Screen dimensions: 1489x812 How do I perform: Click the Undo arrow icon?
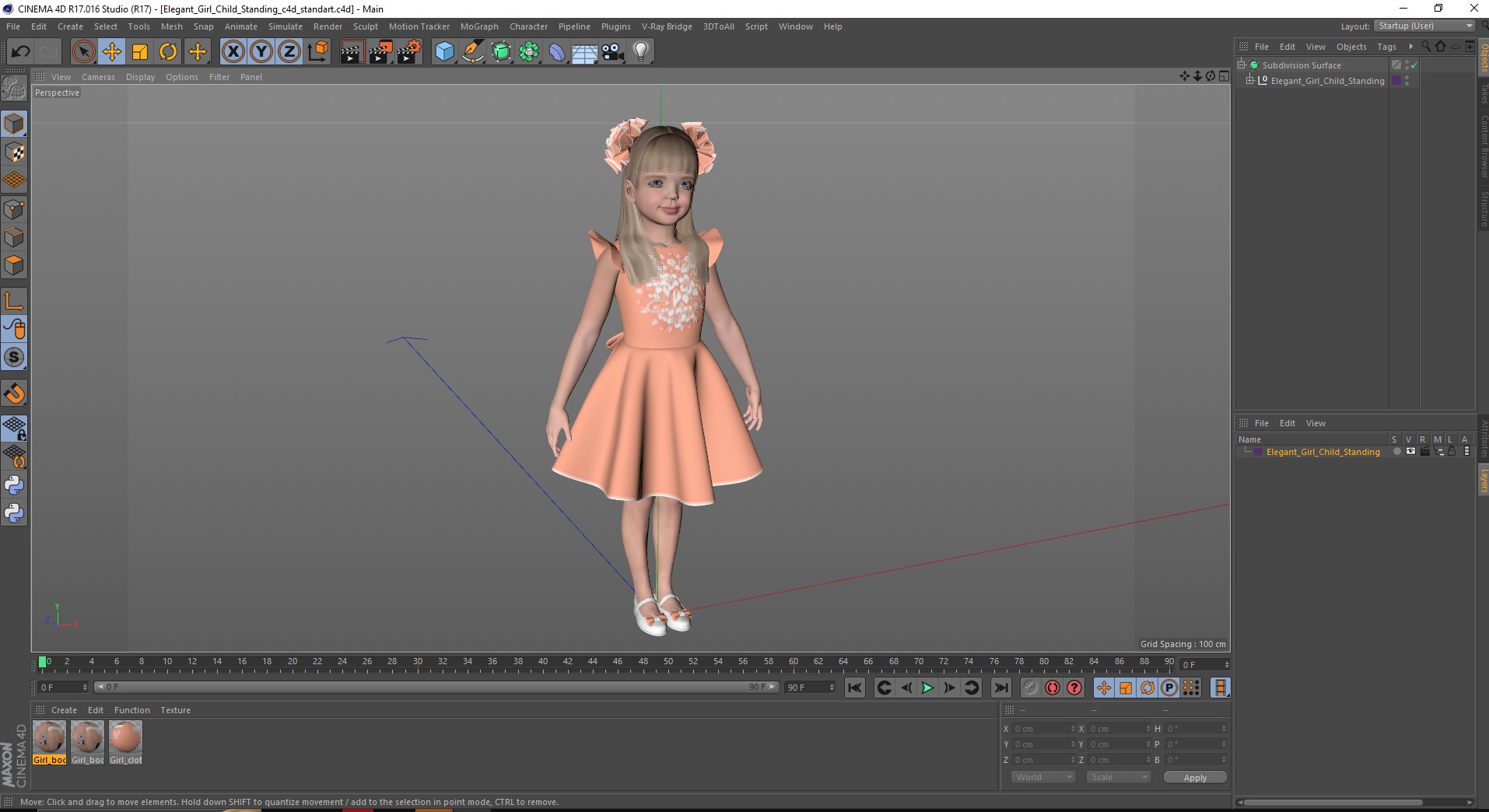pyautogui.click(x=21, y=52)
